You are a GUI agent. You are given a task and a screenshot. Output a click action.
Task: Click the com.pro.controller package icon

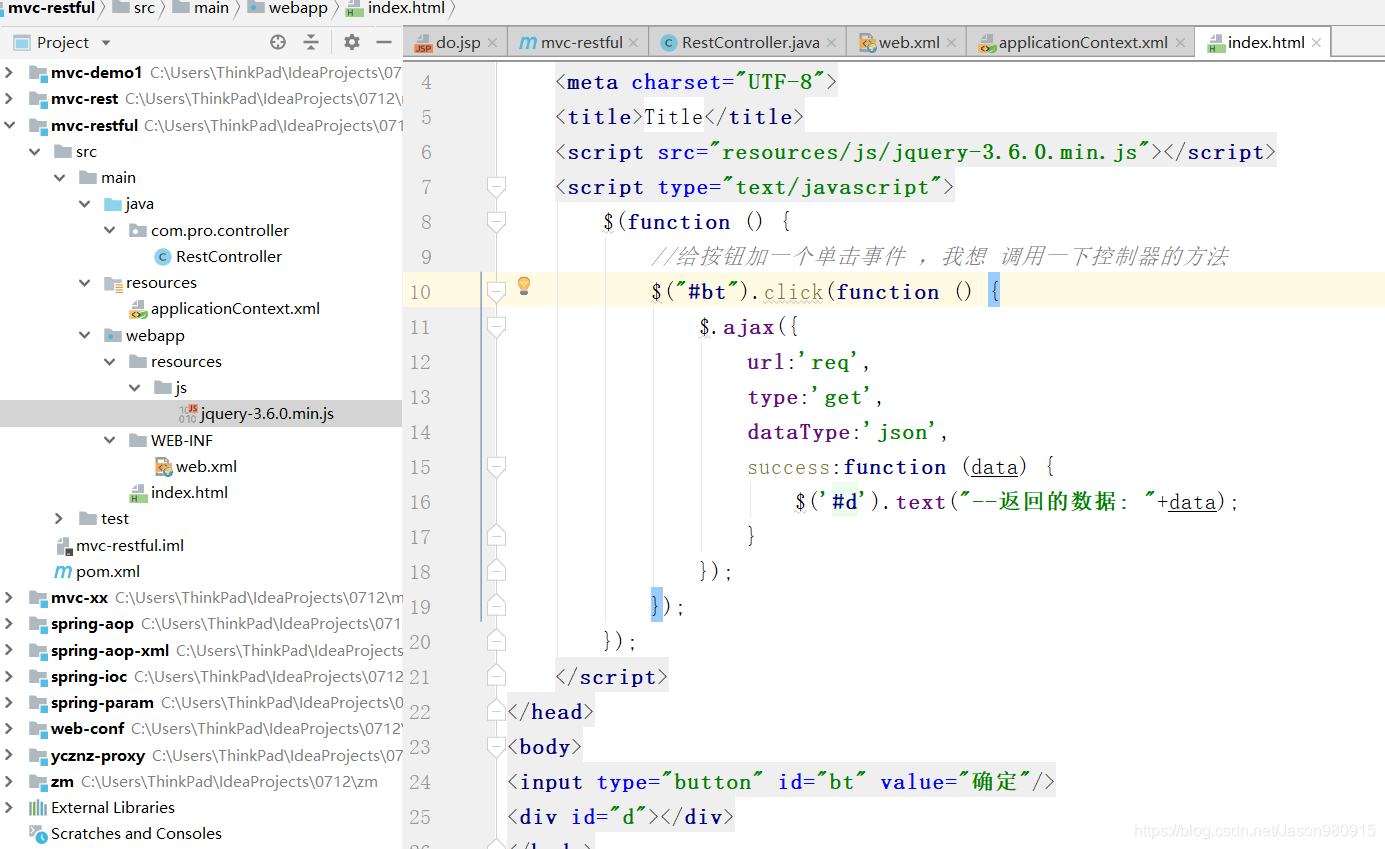(138, 231)
